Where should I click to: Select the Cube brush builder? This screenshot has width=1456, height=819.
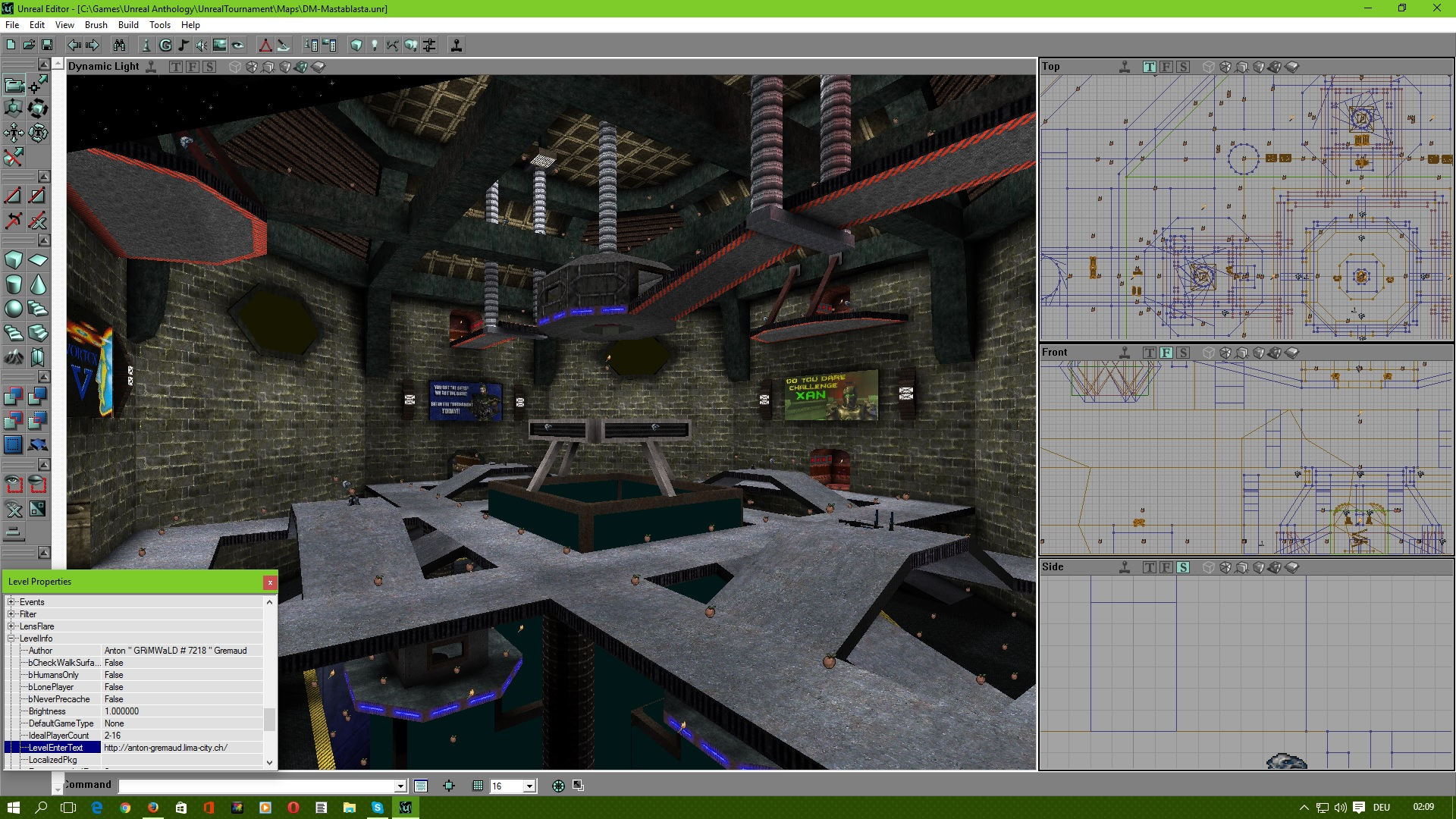(x=14, y=259)
